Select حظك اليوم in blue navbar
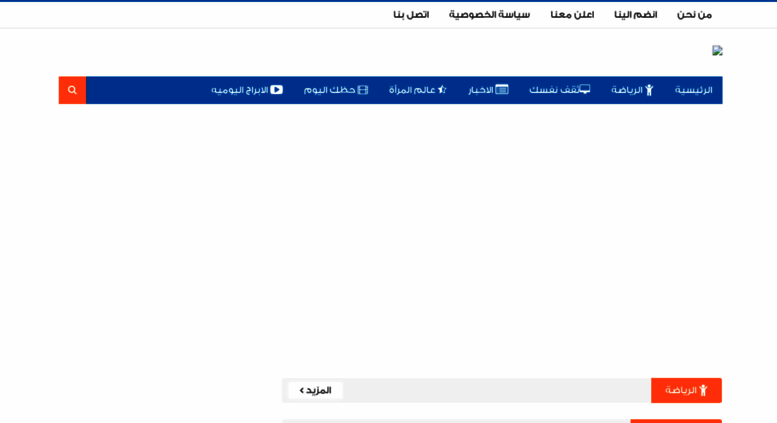Viewport: 777px width, 423px height. (335, 90)
